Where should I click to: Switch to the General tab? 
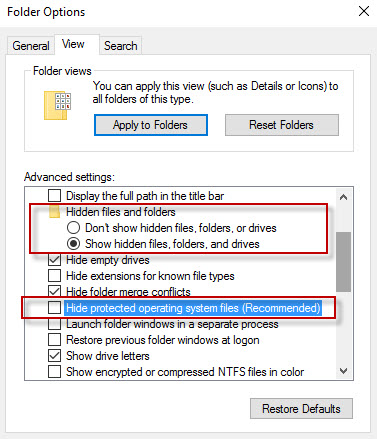(x=31, y=46)
